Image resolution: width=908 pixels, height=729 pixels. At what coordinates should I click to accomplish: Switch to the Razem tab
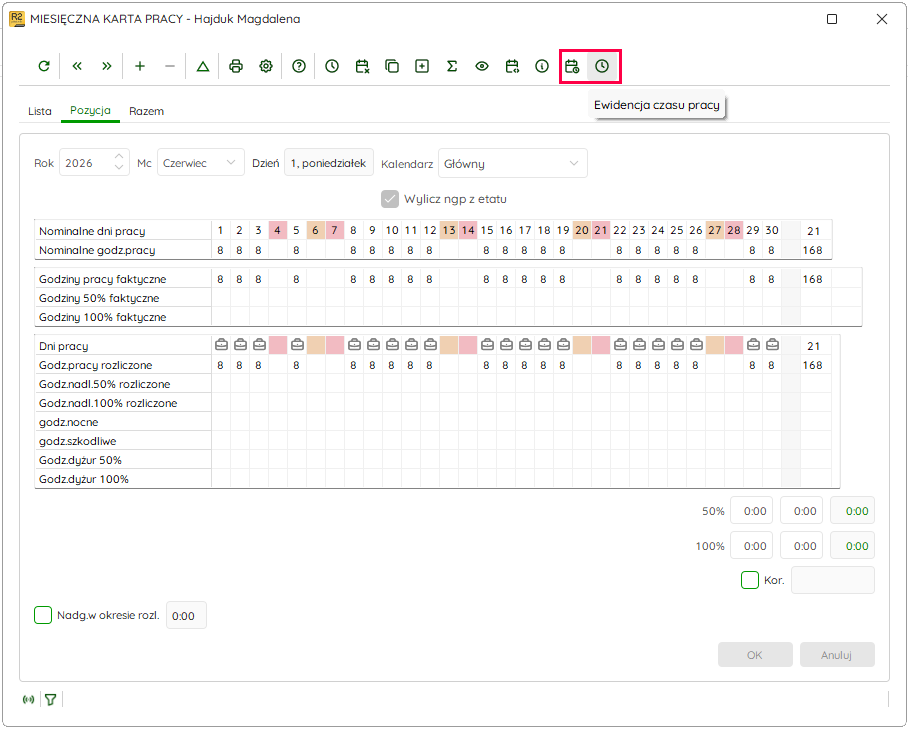pyautogui.click(x=147, y=111)
